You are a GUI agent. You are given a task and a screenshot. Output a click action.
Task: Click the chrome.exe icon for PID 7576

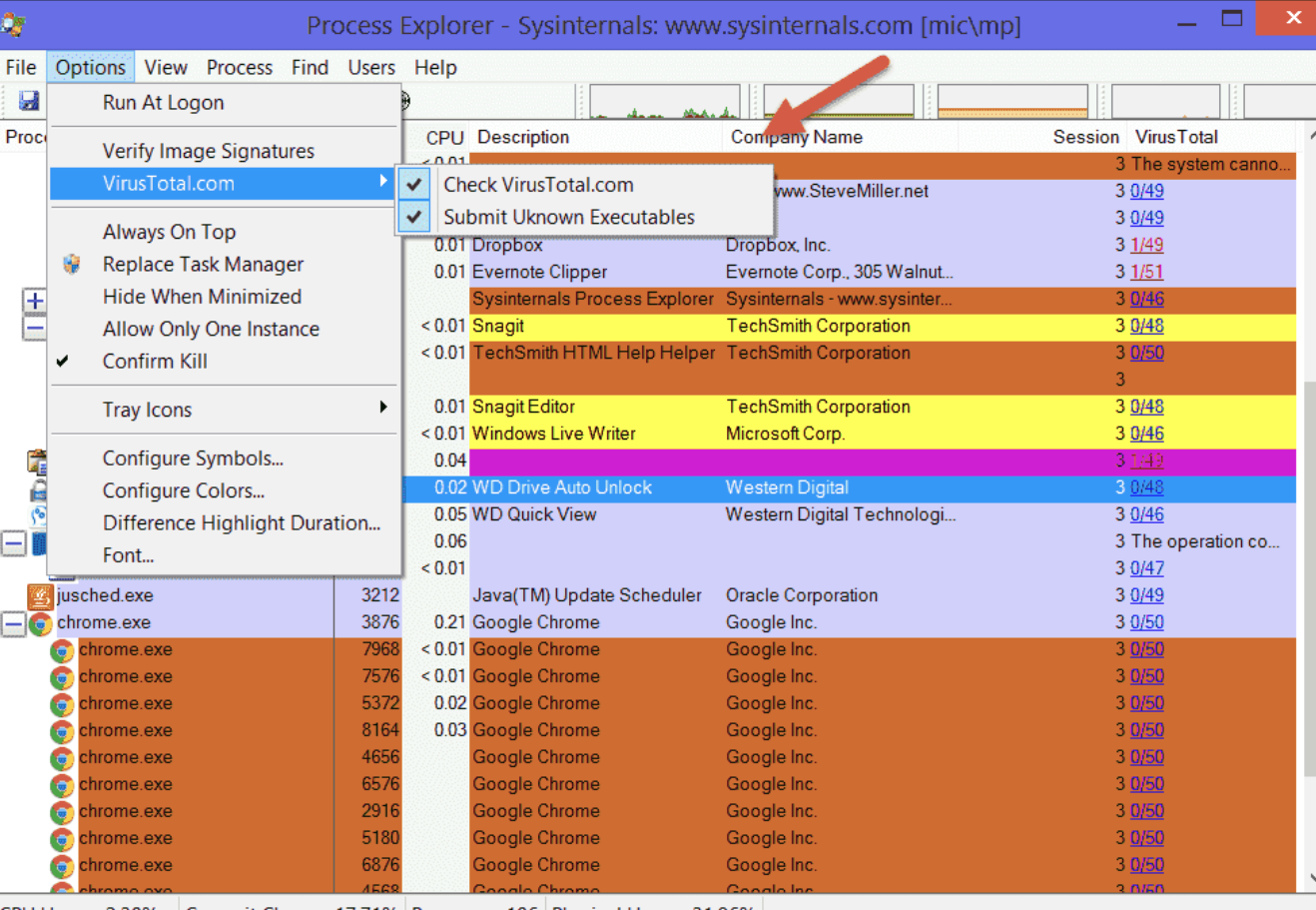click(x=62, y=677)
